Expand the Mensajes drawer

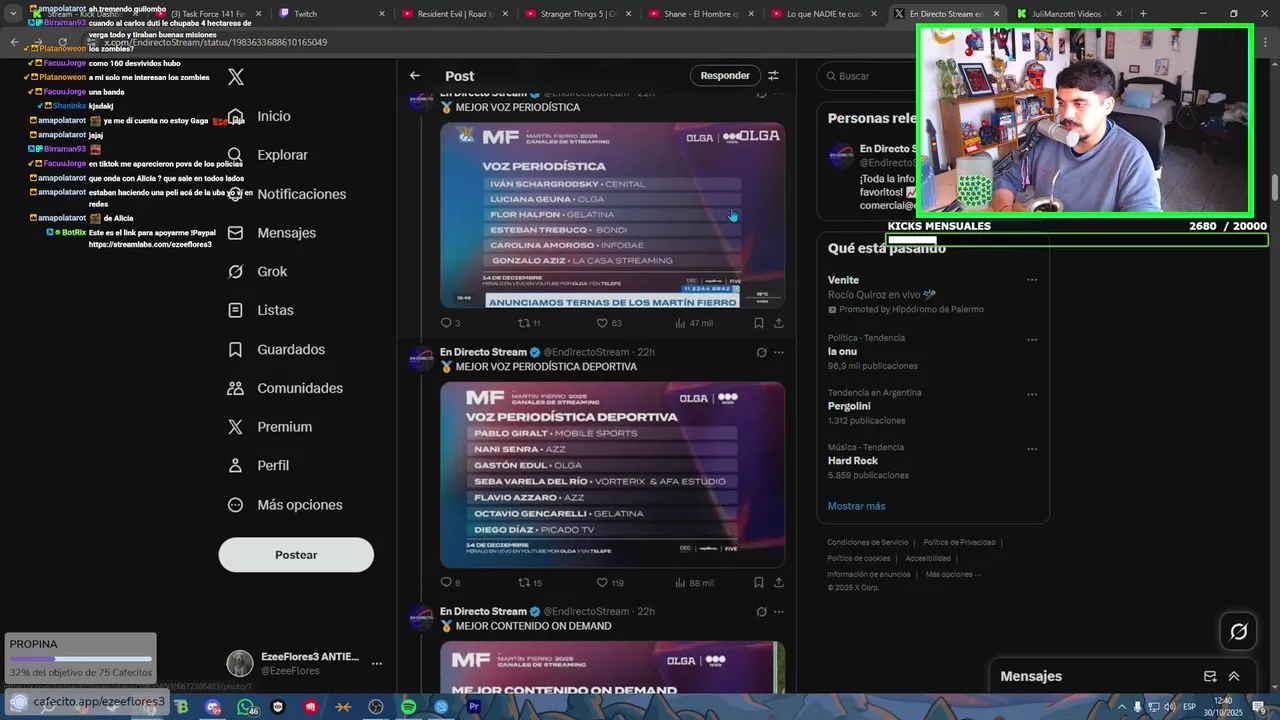pyautogui.click(x=1234, y=676)
